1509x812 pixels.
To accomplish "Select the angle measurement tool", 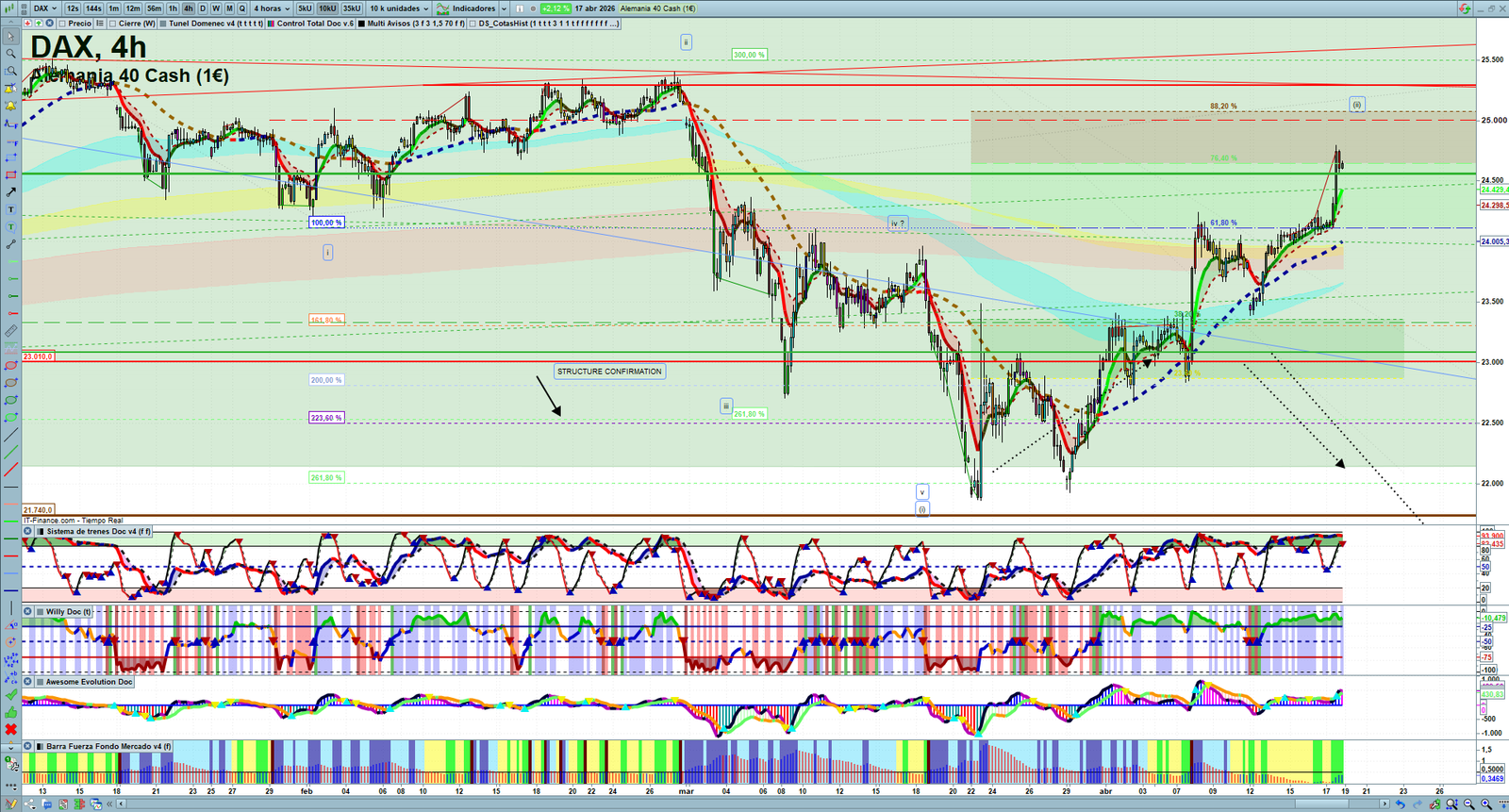I will pyautogui.click(x=10, y=625).
